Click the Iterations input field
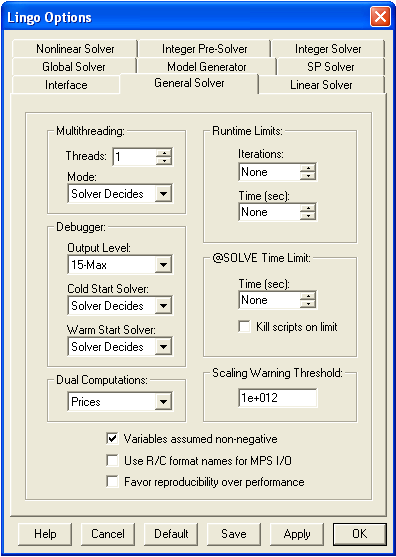The width and height of the screenshot is (396, 557). tap(269, 172)
